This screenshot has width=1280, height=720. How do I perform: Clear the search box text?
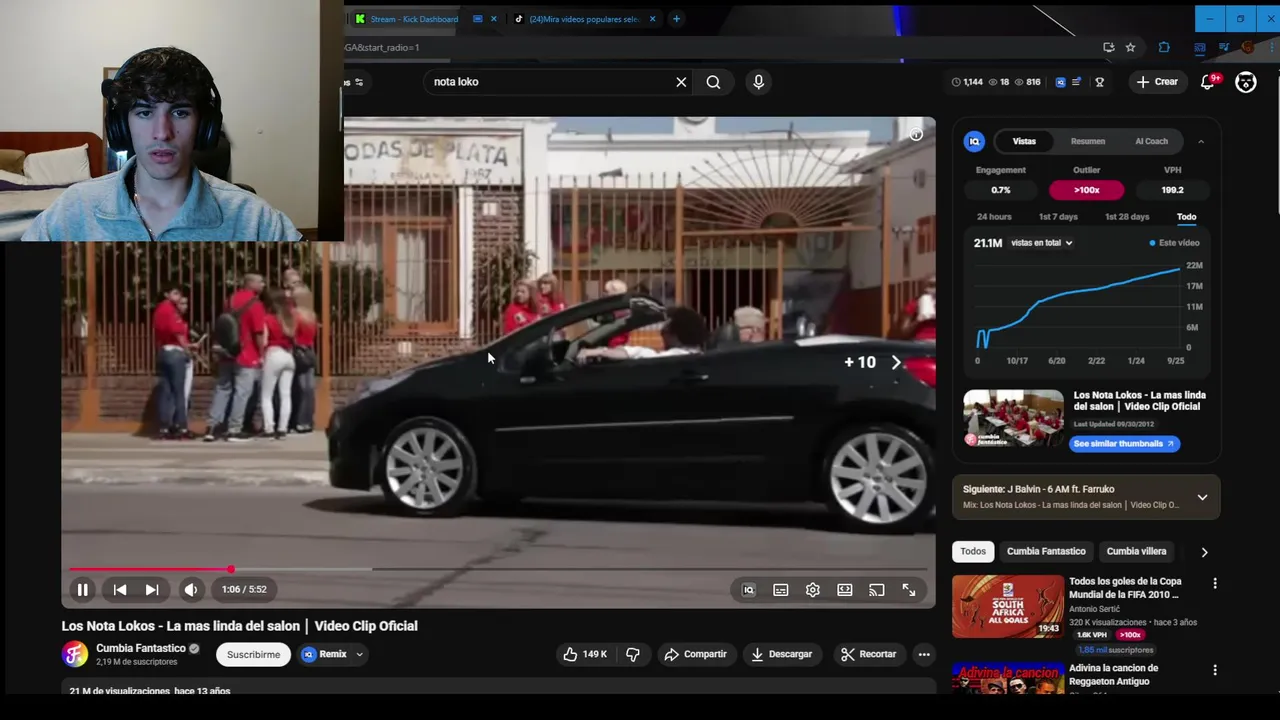coord(681,82)
